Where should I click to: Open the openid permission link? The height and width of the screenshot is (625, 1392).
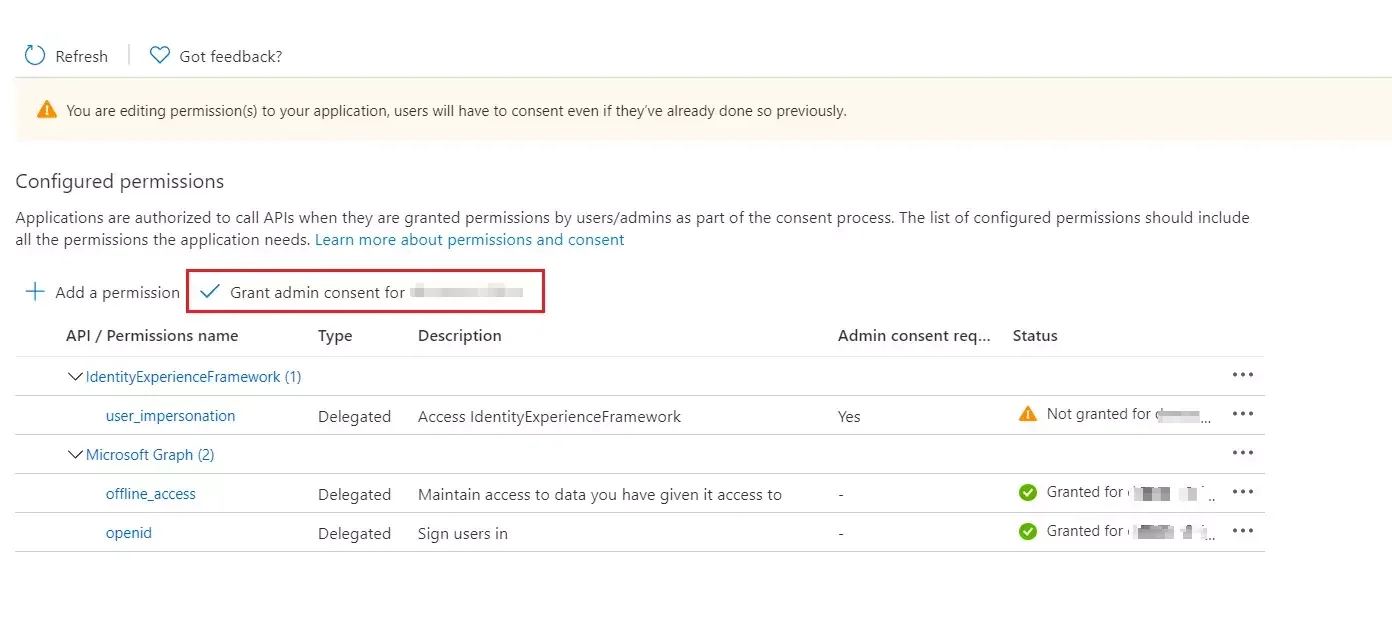pos(128,533)
